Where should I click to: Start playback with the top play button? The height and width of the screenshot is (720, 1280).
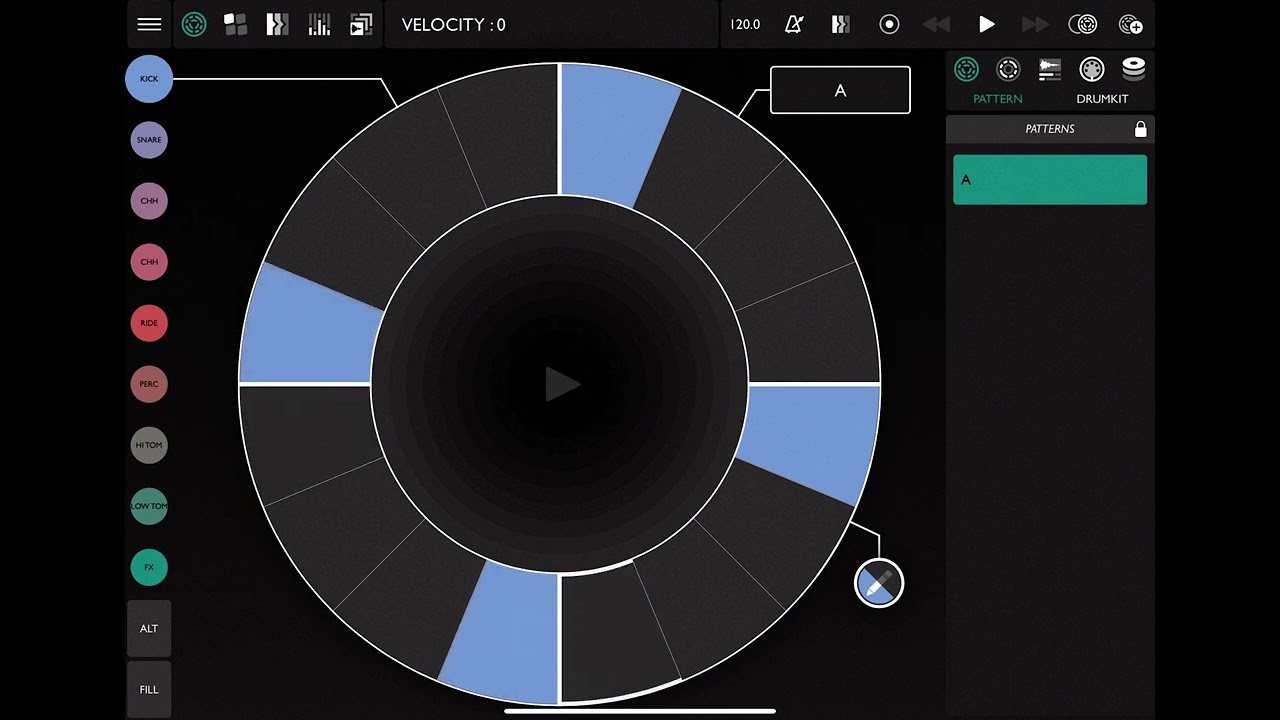pyautogui.click(x=987, y=24)
